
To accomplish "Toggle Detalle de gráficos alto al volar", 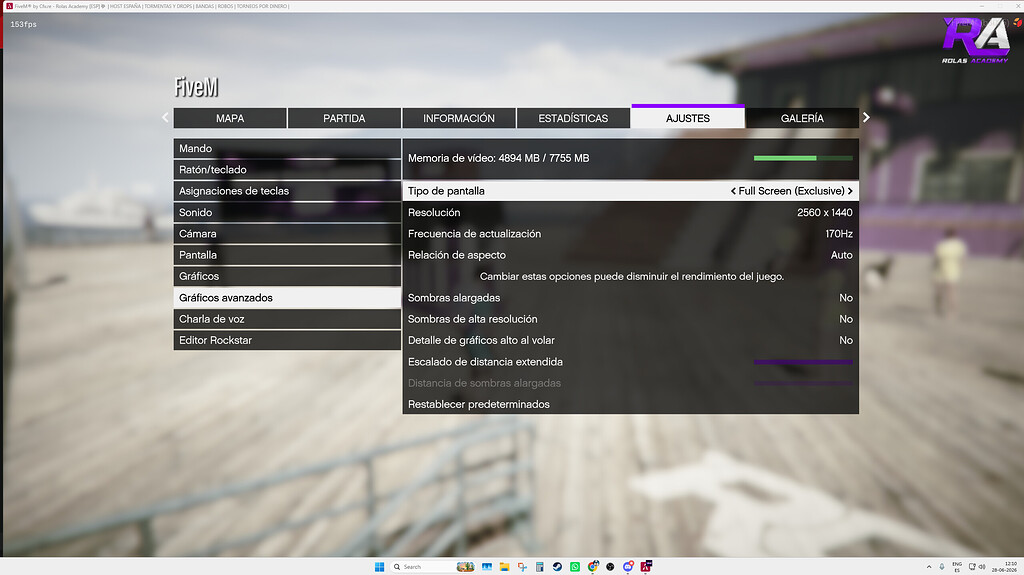I will coord(630,340).
